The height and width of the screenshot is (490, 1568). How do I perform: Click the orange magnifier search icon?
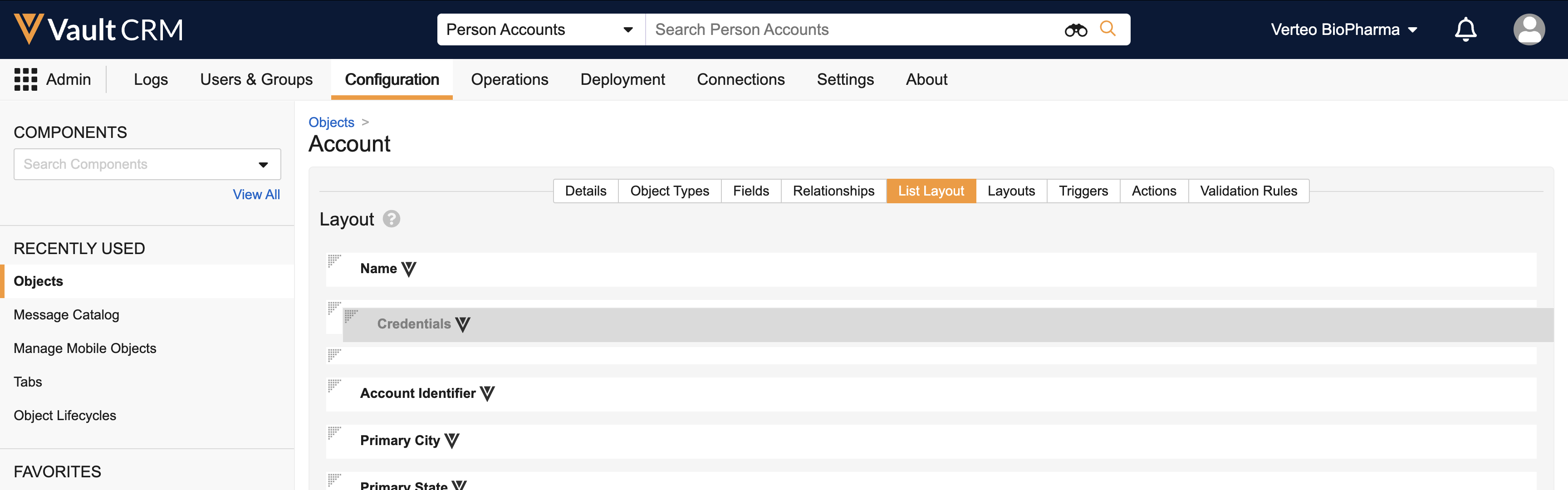pyautogui.click(x=1107, y=29)
